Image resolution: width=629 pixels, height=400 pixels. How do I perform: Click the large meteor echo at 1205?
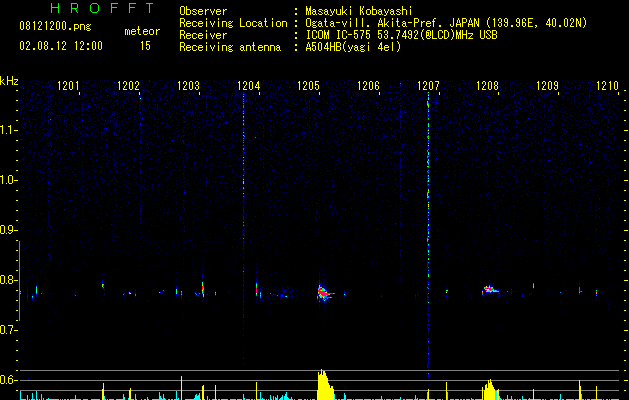(323, 293)
